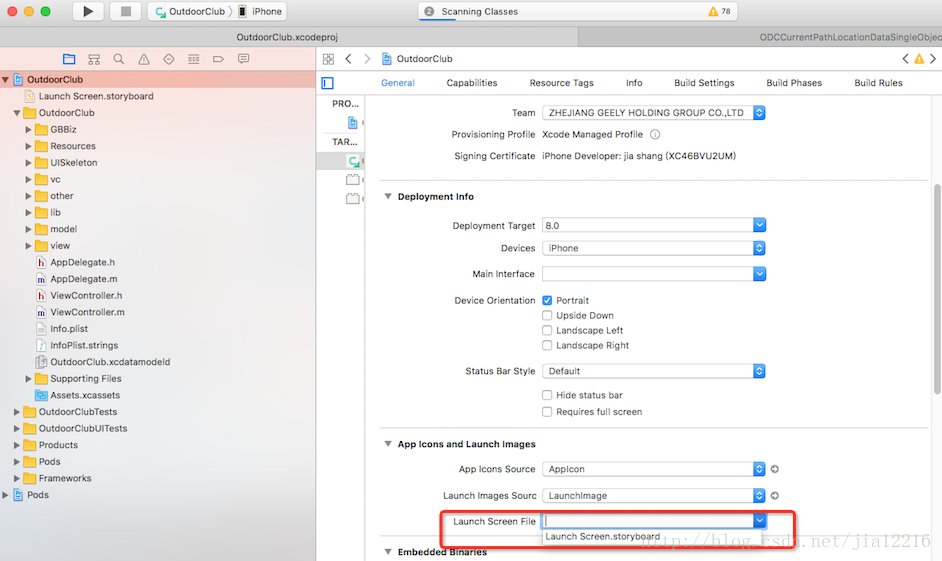Viewport: 942px width, 561px height.
Task: Open Status Bar Style dropdown
Action: click(x=654, y=371)
